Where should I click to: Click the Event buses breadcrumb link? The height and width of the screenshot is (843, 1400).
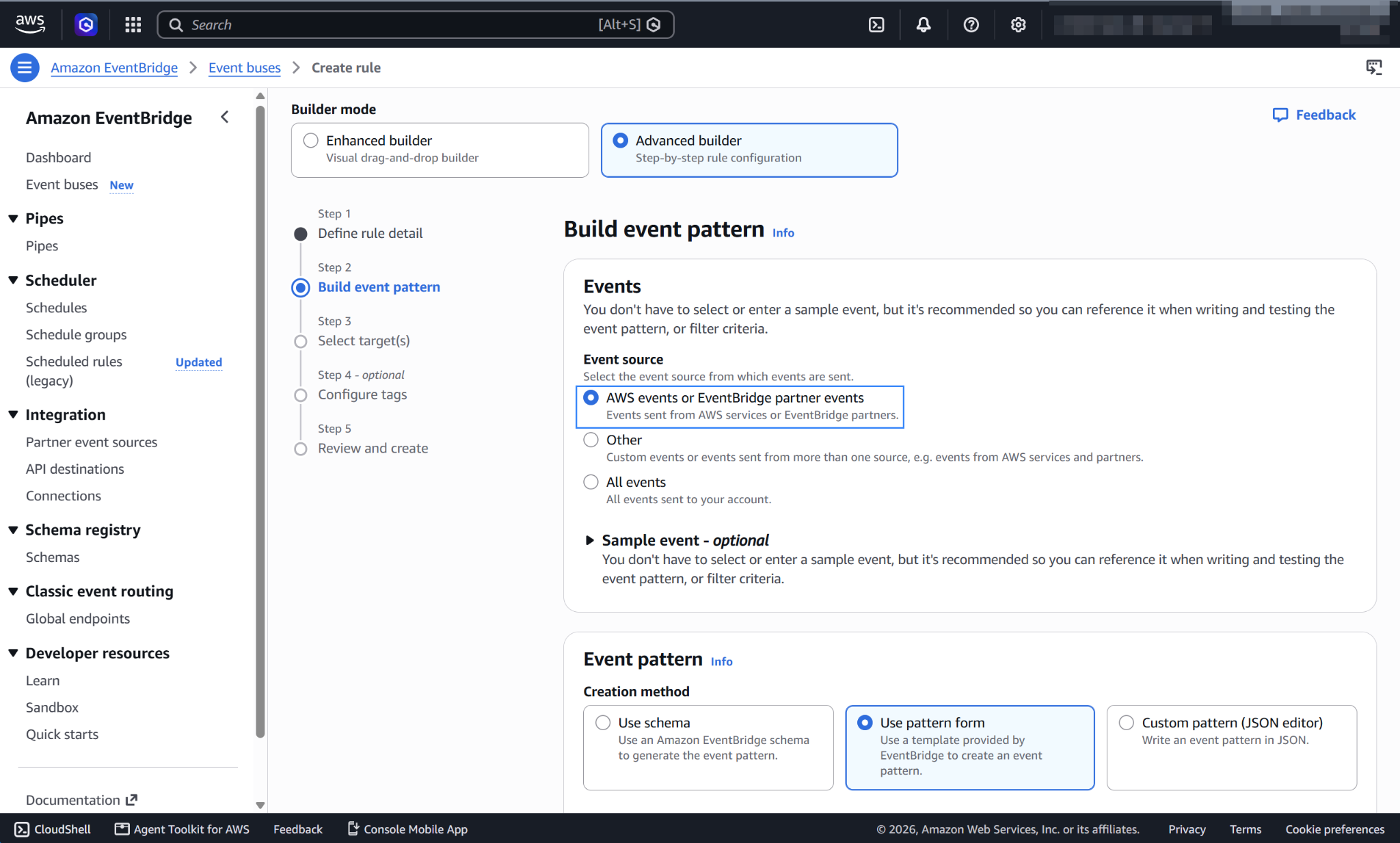pyautogui.click(x=245, y=68)
